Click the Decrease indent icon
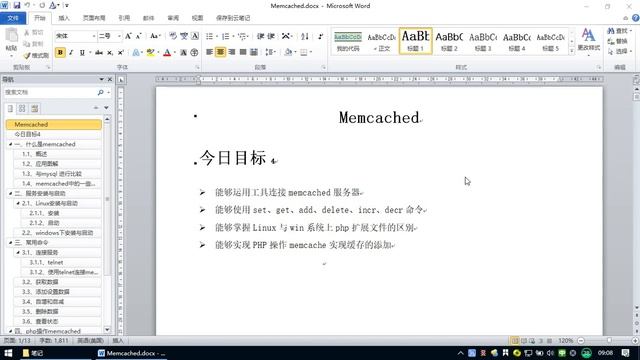This screenshot has height=360, width=640. pos(260,36)
